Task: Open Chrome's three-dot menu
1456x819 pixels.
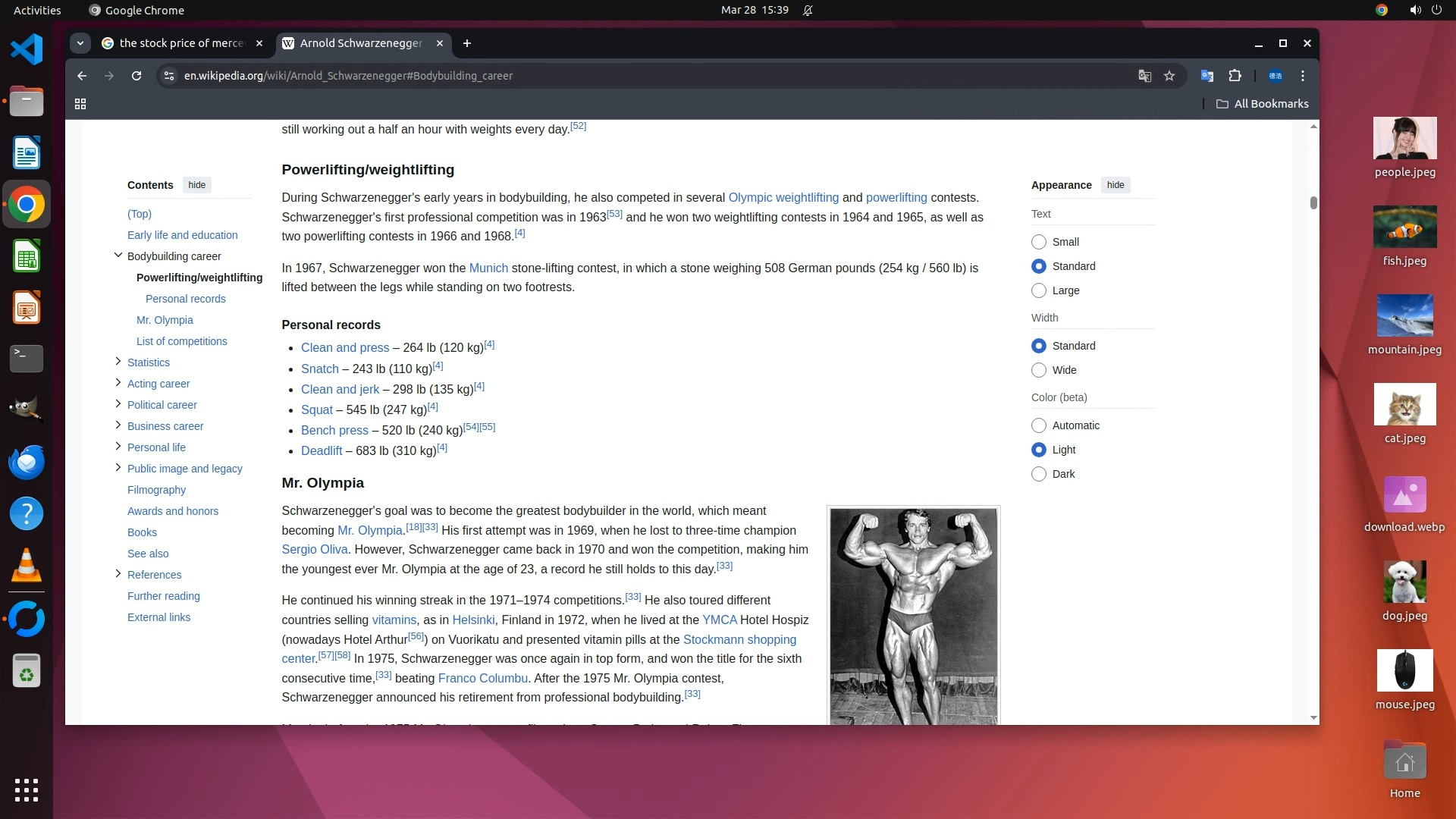Action: point(1303,76)
